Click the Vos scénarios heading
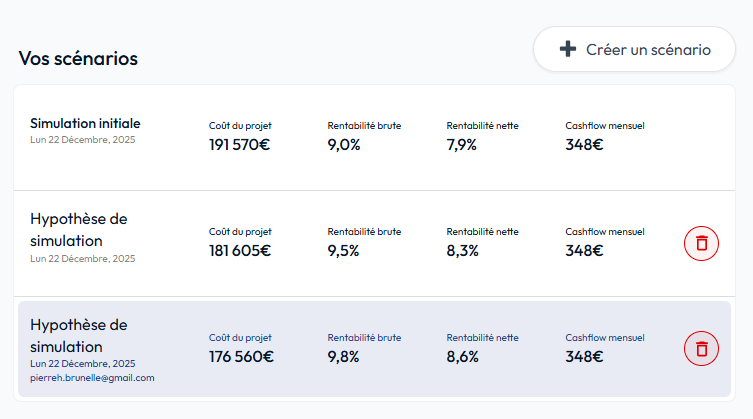Viewport: 753px width, 419px height. point(78,58)
